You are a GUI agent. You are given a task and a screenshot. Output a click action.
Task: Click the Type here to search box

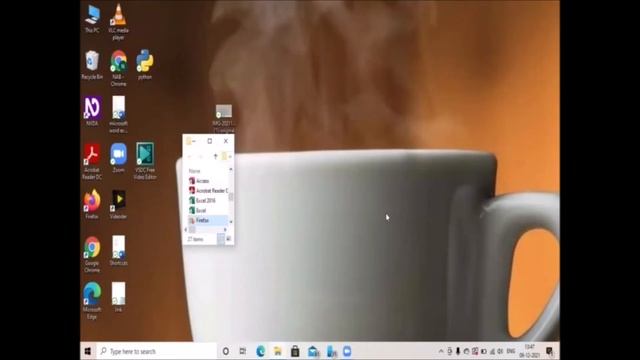[x=156, y=351]
